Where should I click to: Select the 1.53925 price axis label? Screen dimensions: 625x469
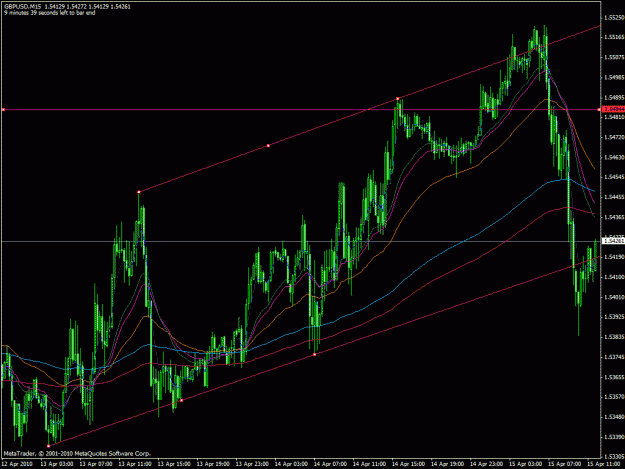tap(614, 317)
